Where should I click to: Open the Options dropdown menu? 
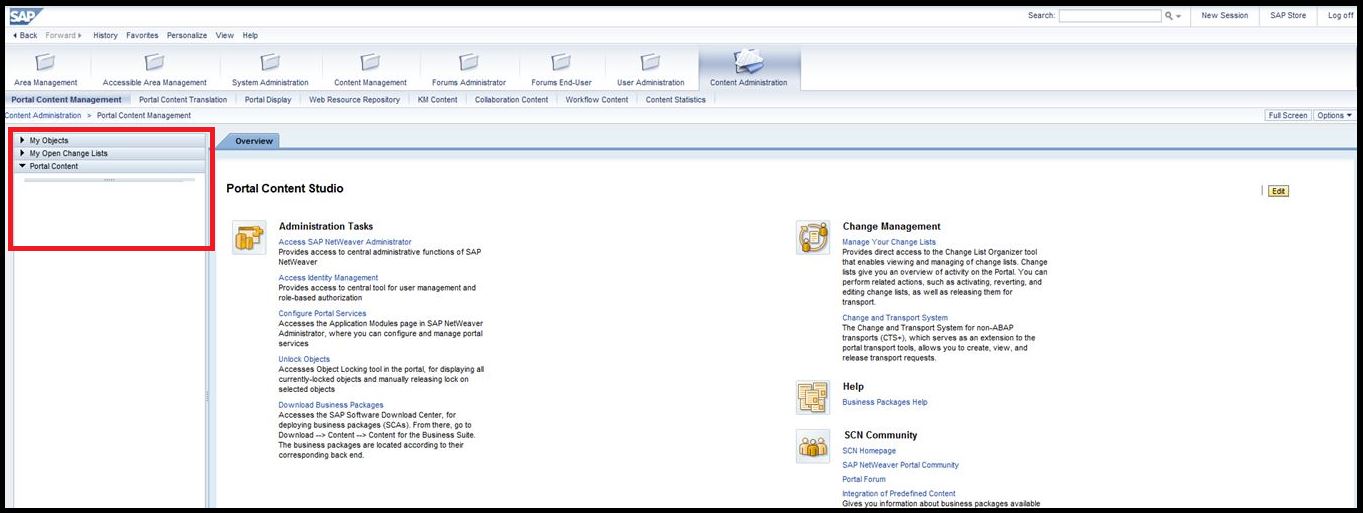click(1335, 115)
